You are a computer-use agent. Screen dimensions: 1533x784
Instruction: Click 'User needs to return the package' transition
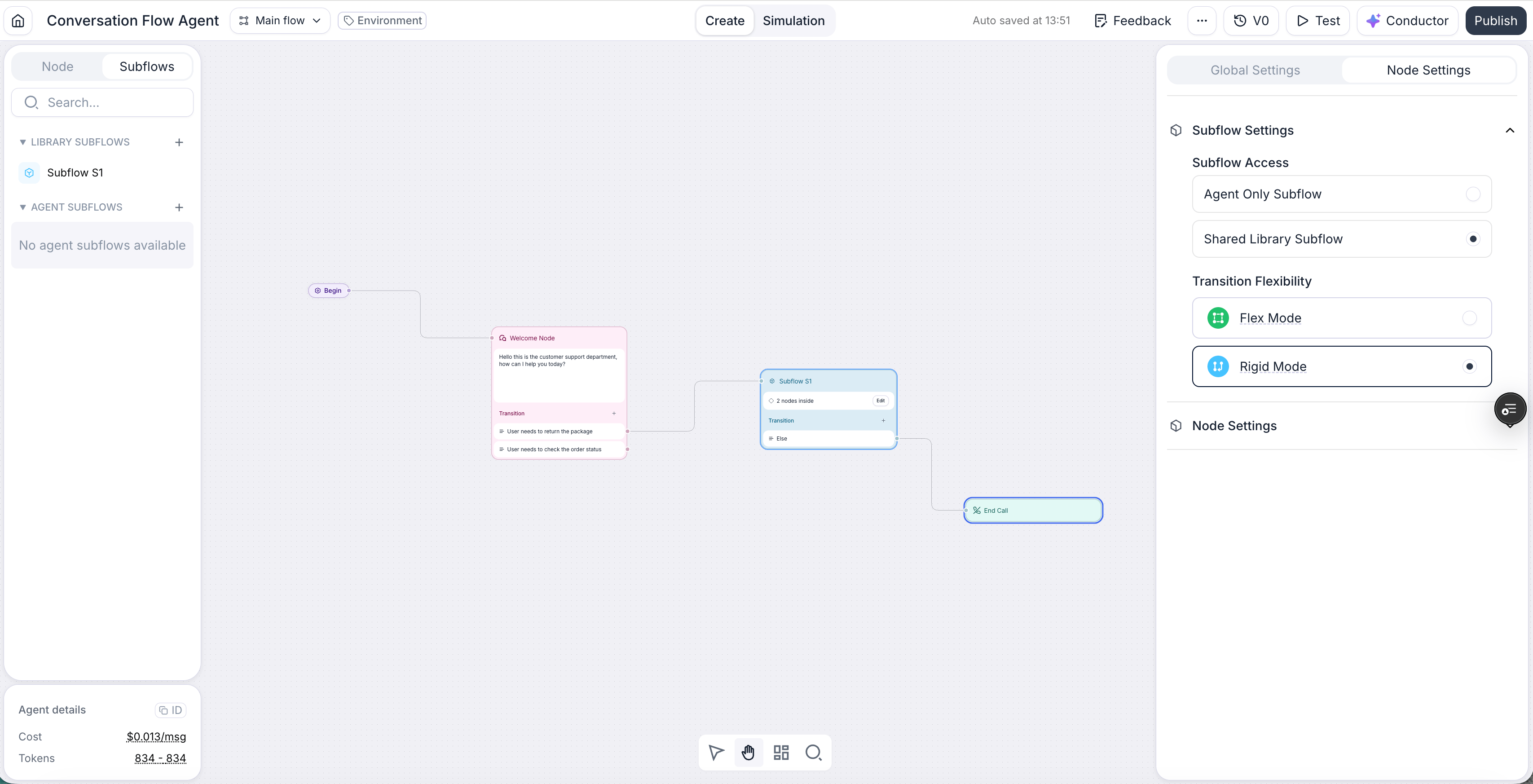559,432
